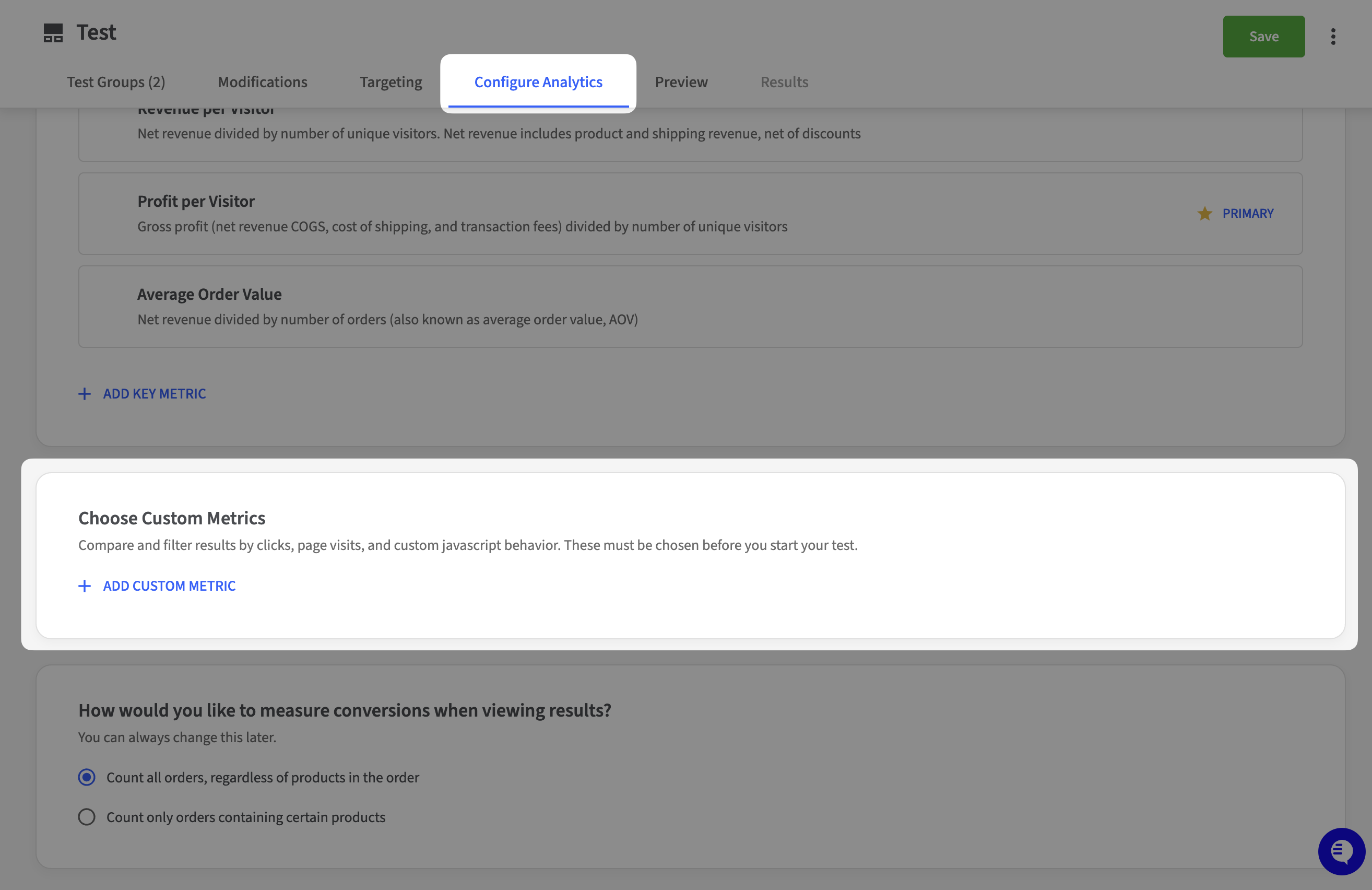Go to the Targeting tab
This screenshot has width=1372, height=890.
tap(391, 82)
